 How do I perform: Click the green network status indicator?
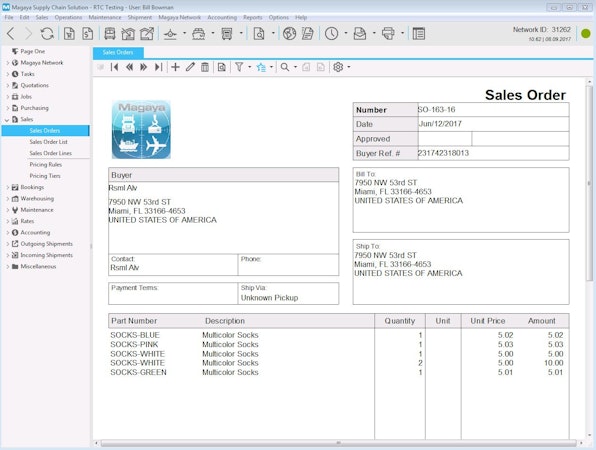(x=586, y=34)
